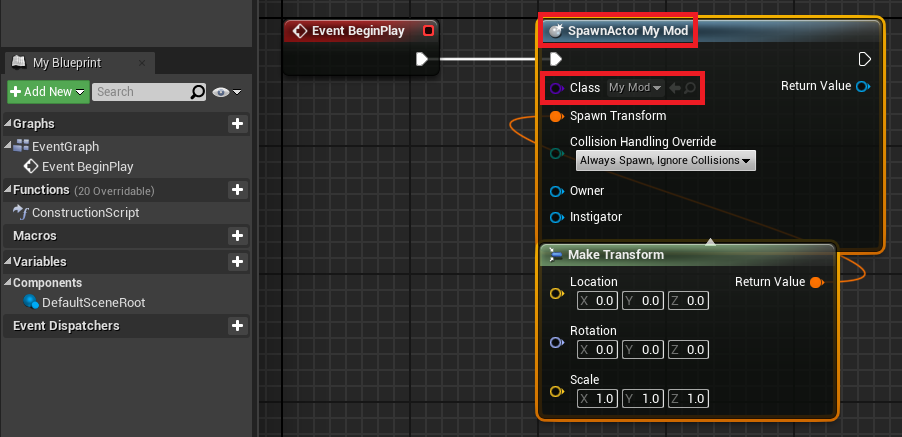
Task: Click Collision Handling Override pin
Action: 557,154
